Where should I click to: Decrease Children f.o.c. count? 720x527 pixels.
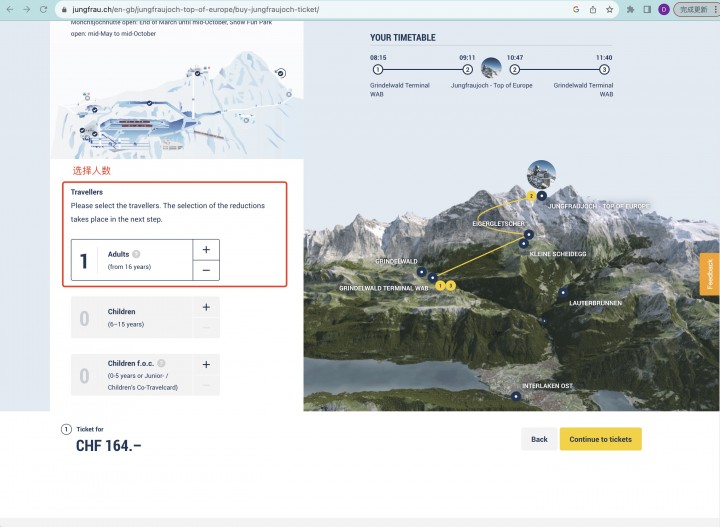click(x=206, y=385)
